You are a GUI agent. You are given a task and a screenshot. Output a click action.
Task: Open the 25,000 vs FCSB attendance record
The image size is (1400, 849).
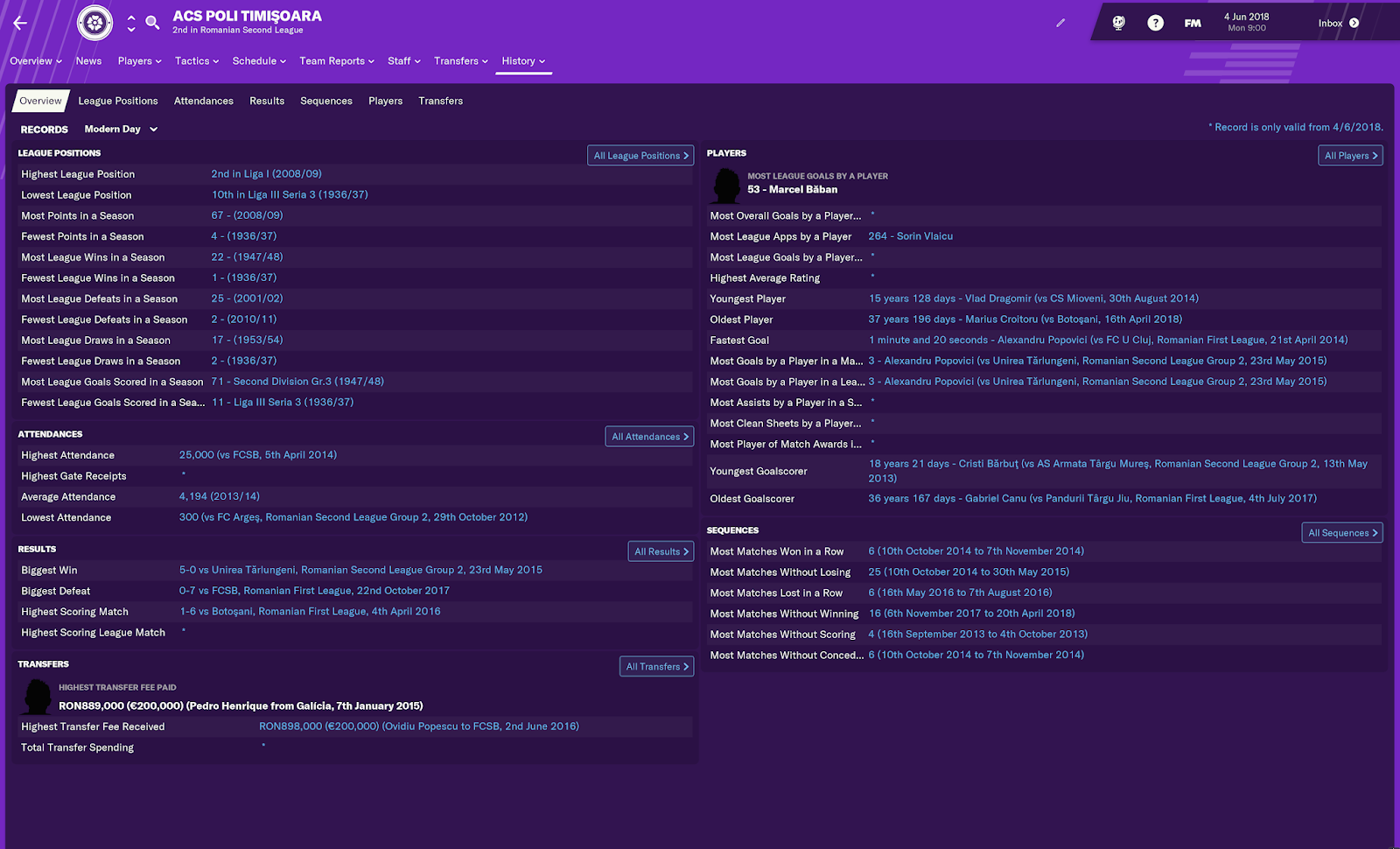coord(258,455)
